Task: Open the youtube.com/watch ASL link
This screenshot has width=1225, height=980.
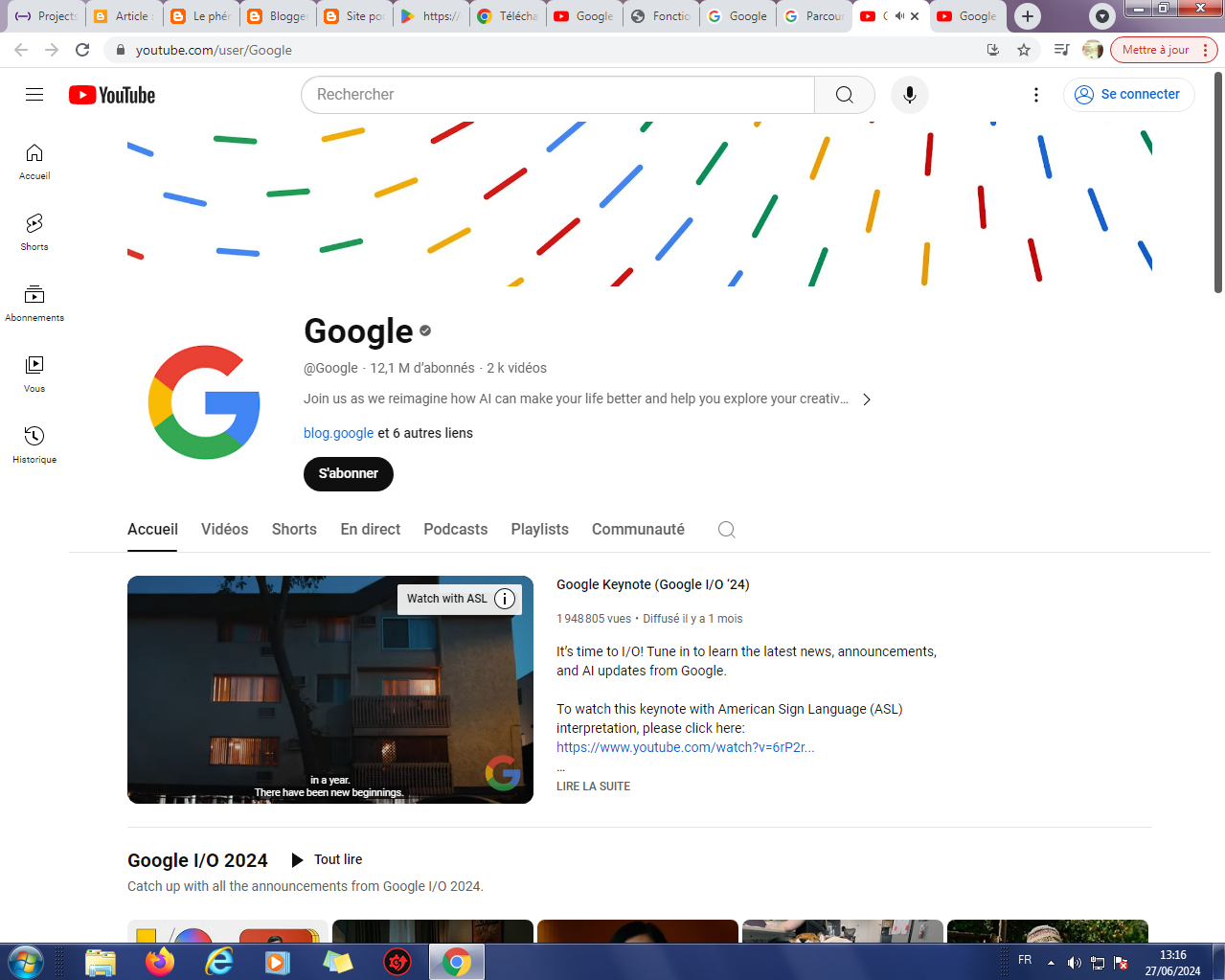Action: click(685, 747)
